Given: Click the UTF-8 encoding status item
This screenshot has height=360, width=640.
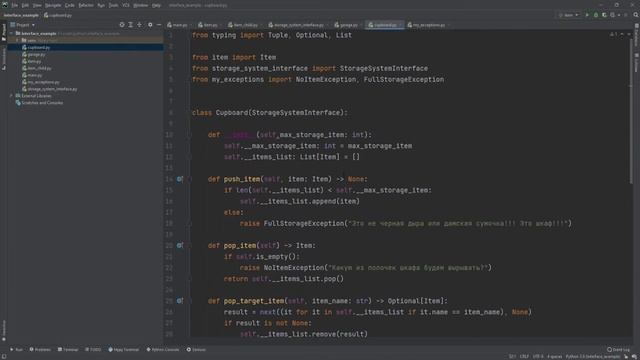Looking at the screenshot, I should click(x=538, y=357).
